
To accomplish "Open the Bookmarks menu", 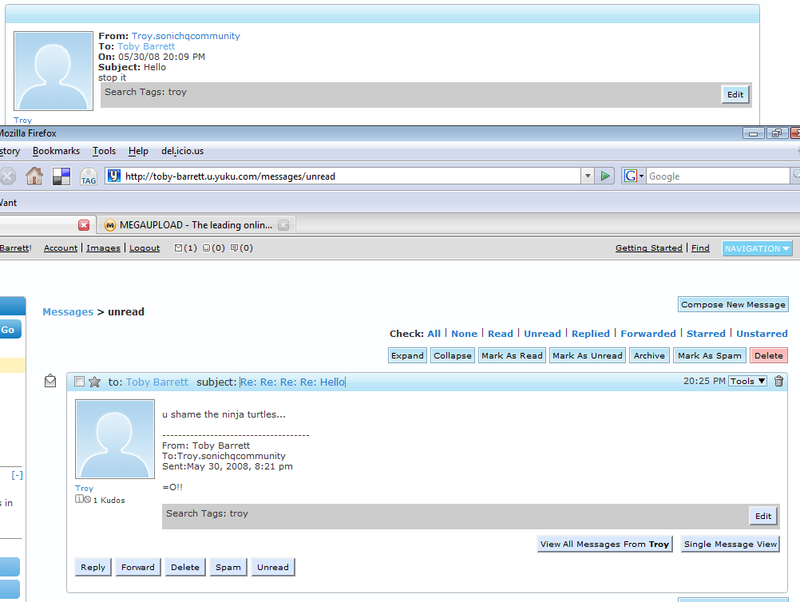I will [56, 151].
